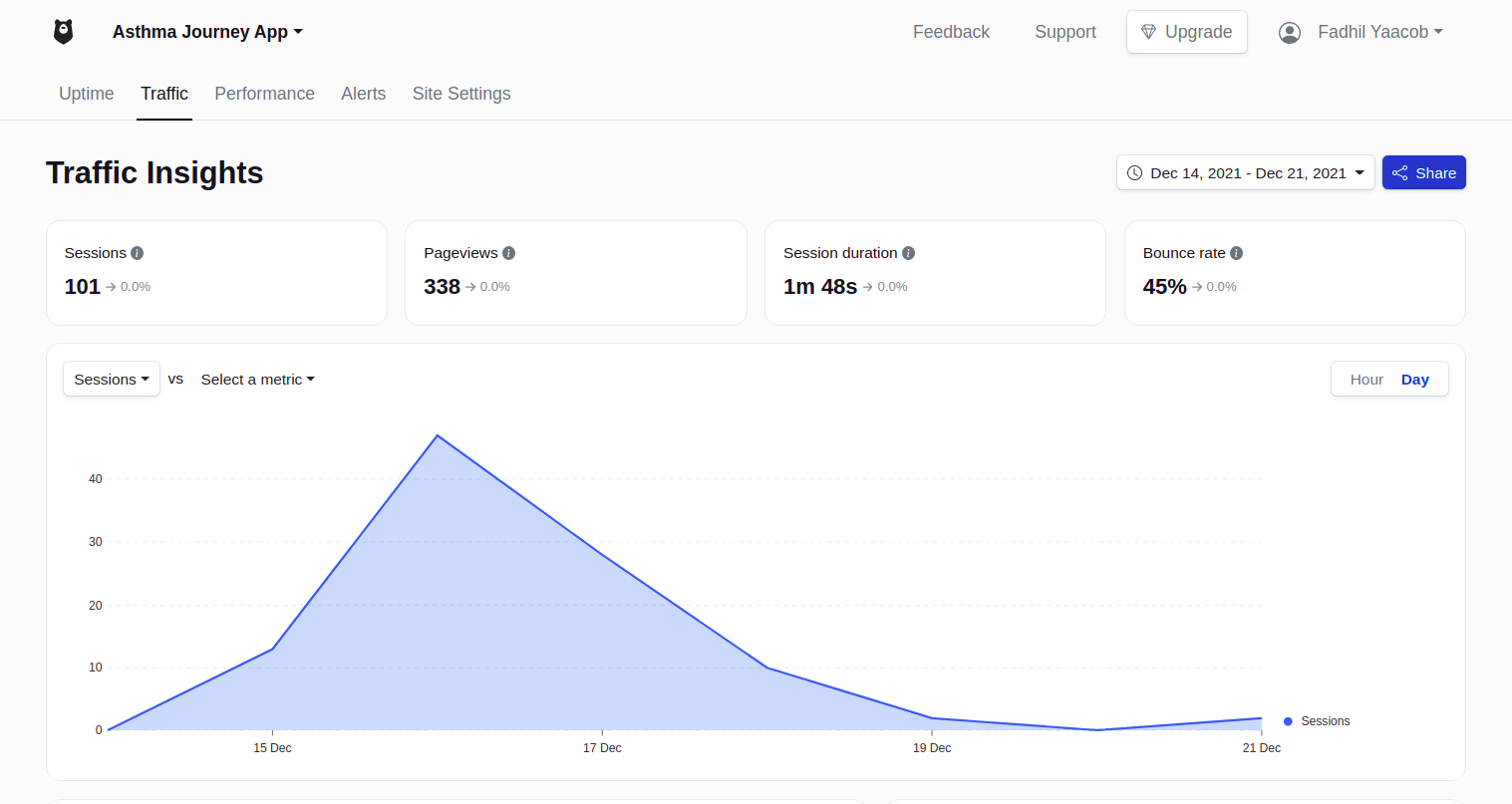Select the Day chart granularity
This screenshot has width=1512, height=804.
click(x=1414, y=380)
